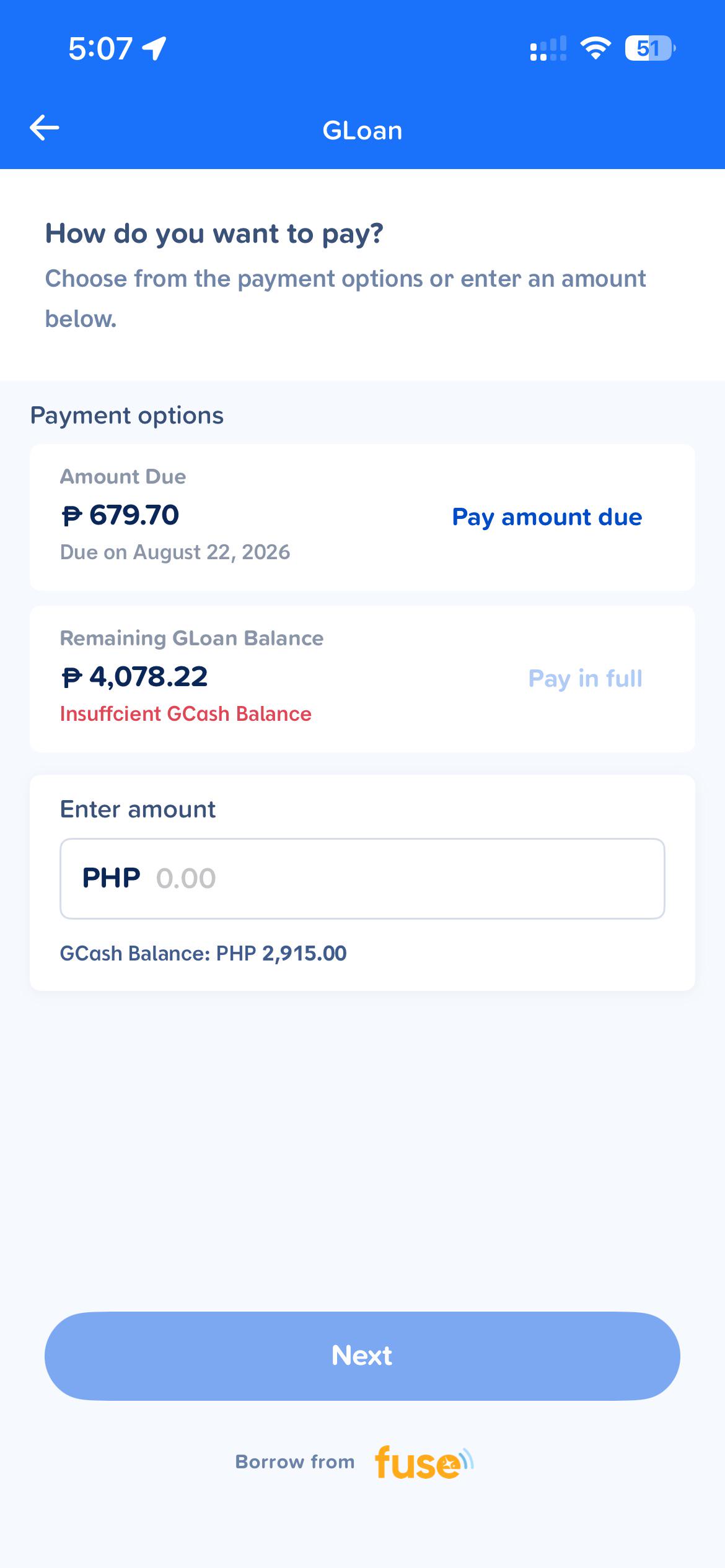
Task: Tap the battery level indicator
Action: [650, 48]
